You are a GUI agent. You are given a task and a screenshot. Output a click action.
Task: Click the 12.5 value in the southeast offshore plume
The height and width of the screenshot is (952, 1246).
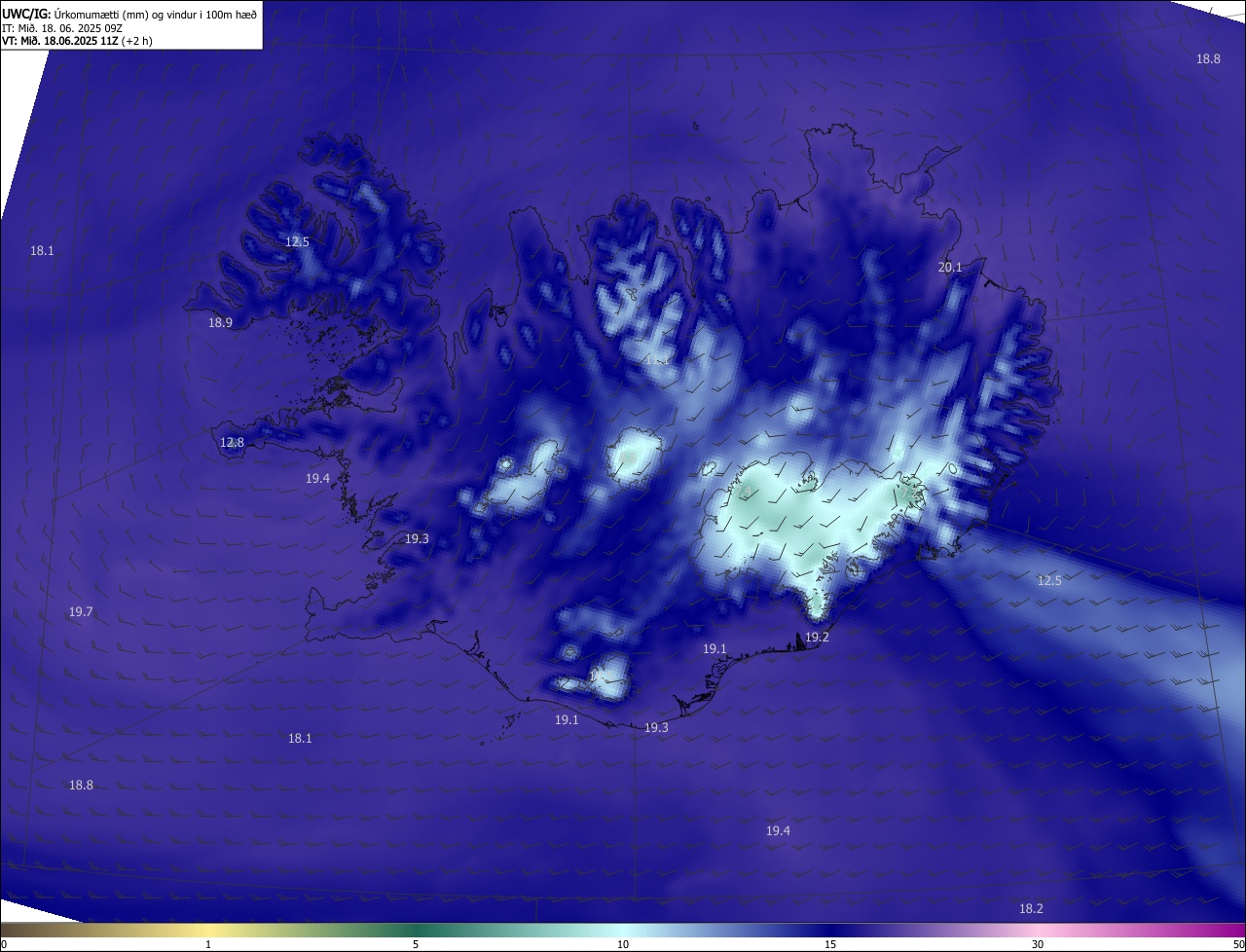click(x=1049, y=581)
